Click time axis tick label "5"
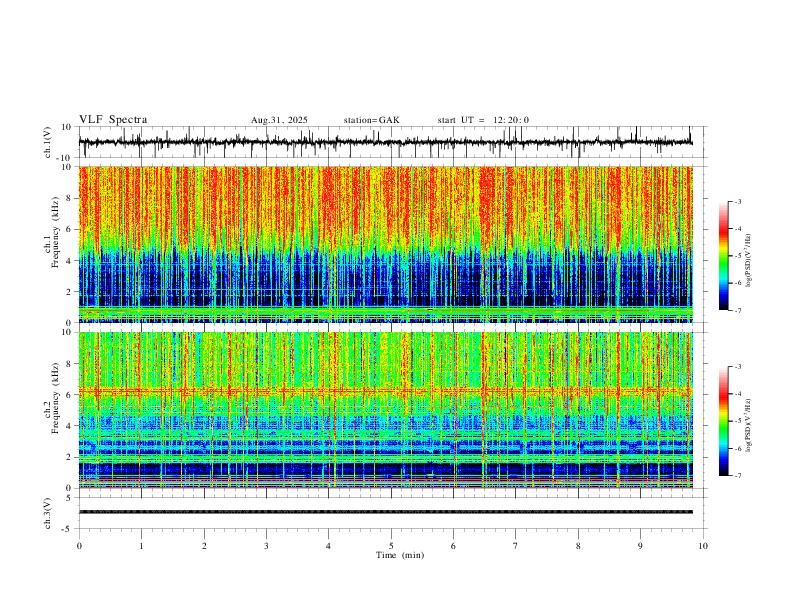792x612 pixels. point(391,546)
